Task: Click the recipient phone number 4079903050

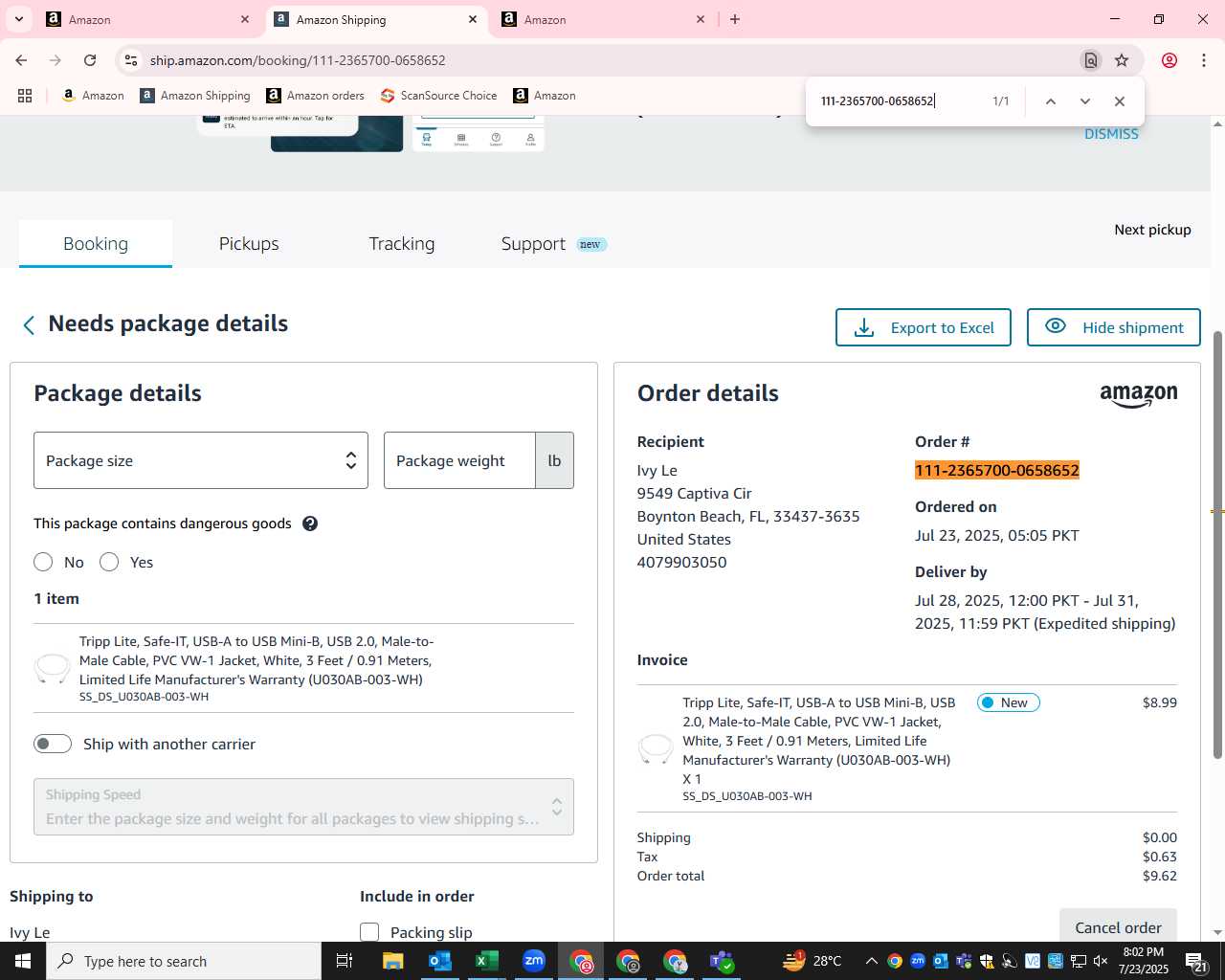Action: pos(682,562)
